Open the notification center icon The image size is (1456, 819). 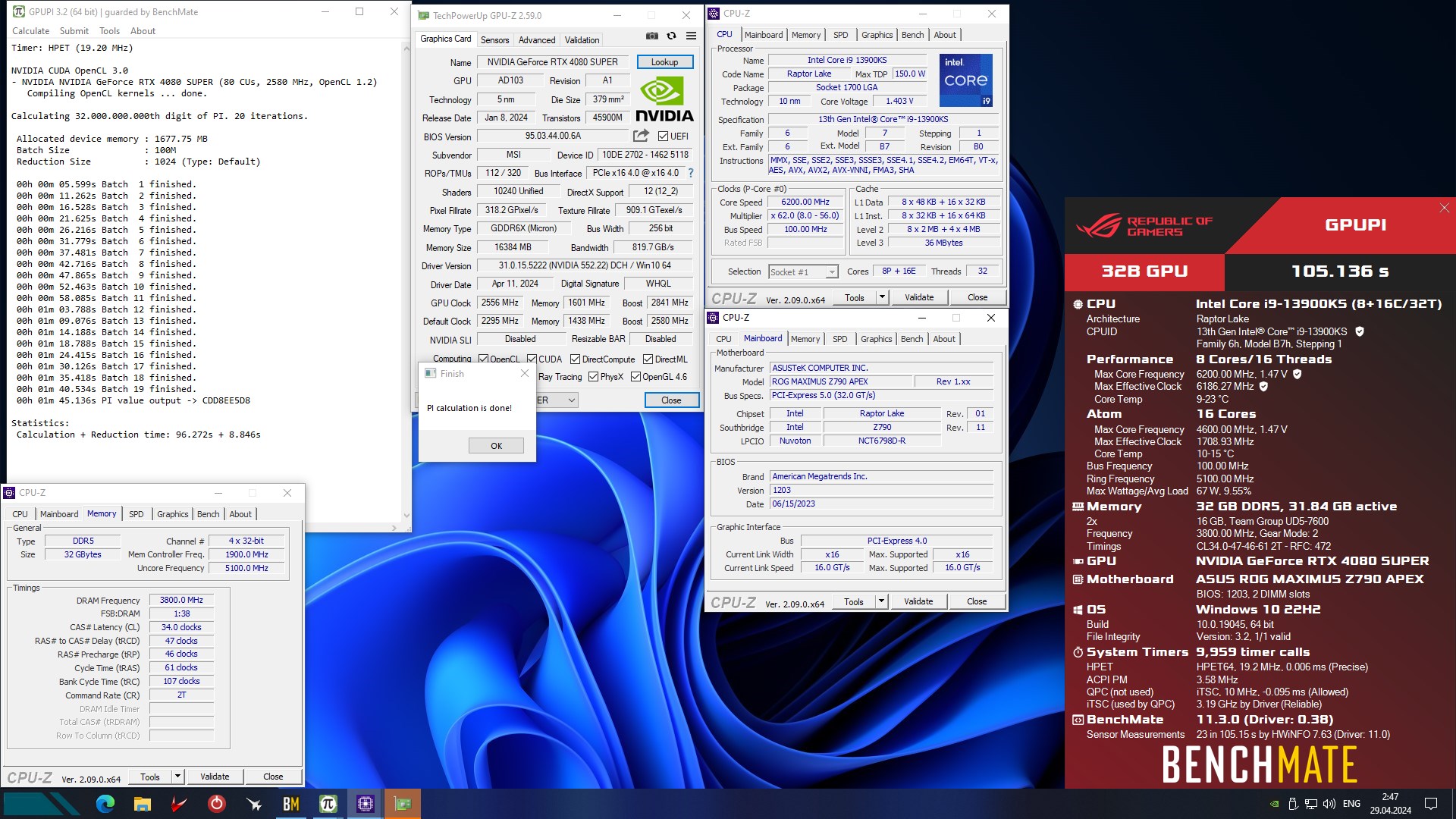click(1431, 804)
